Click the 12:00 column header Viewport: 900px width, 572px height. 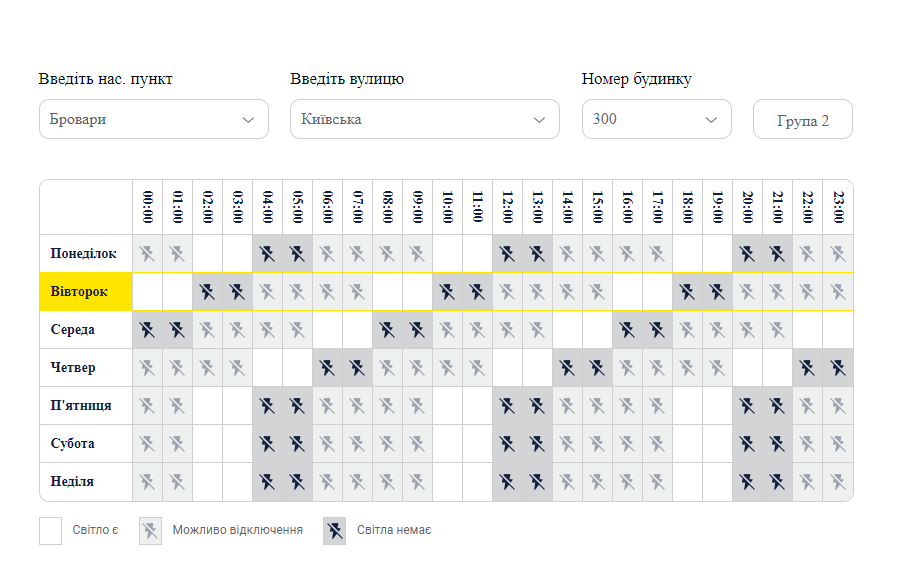507,207
